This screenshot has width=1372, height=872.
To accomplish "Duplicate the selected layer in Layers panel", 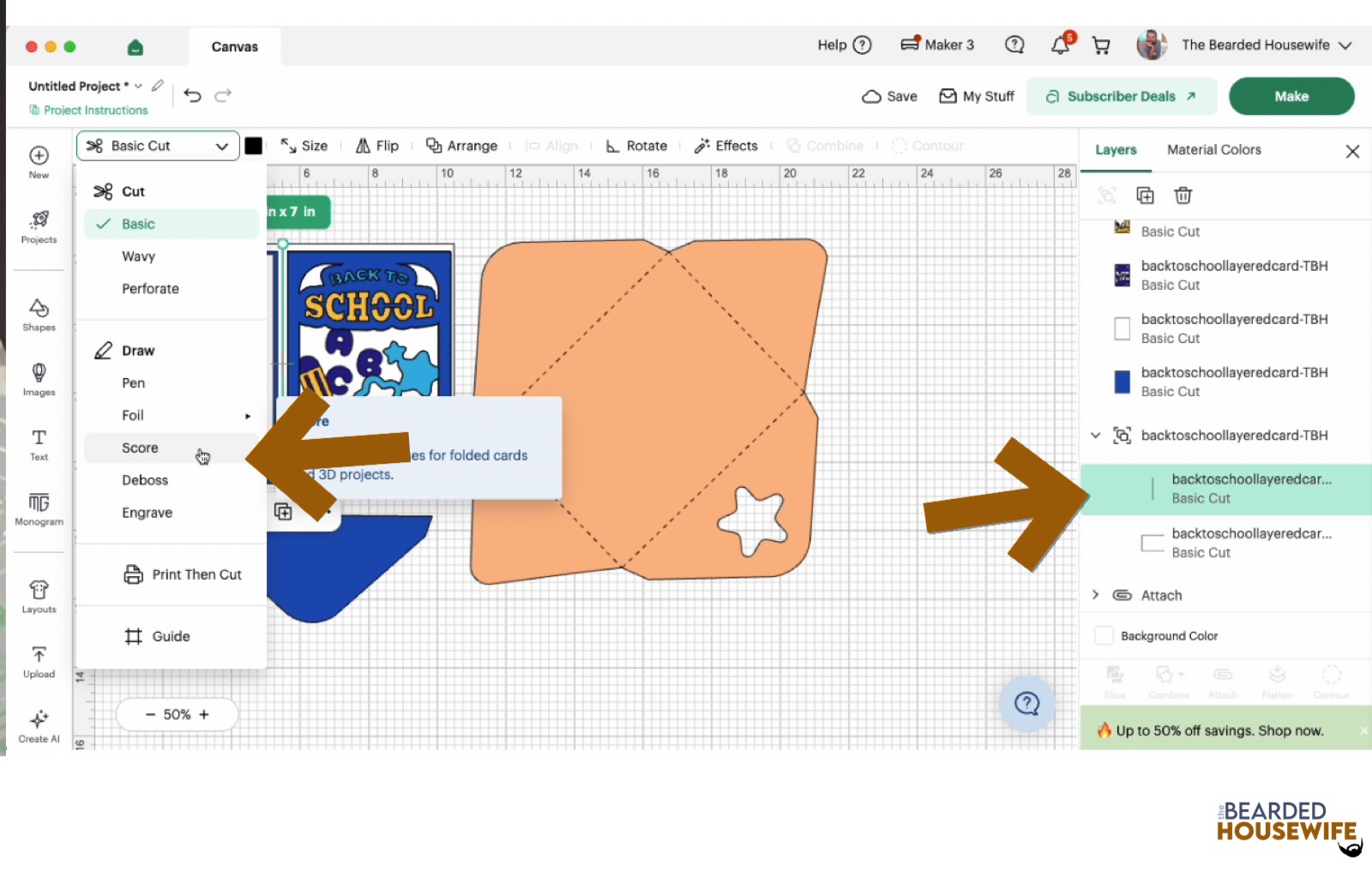I will [x=1145, y=195].
